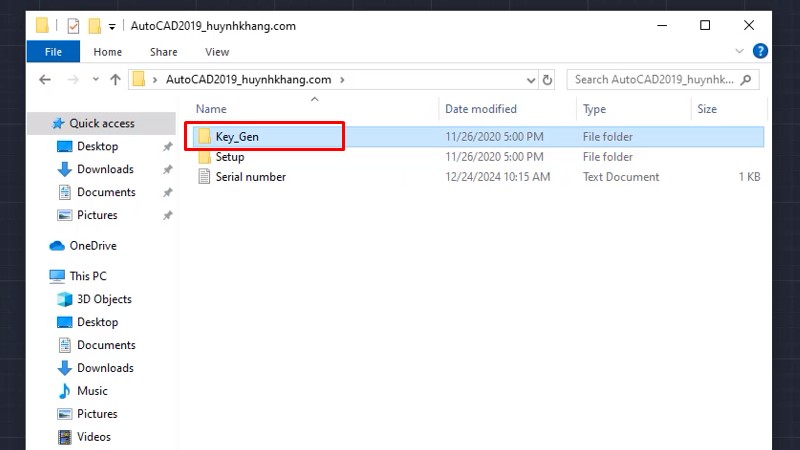Click the Properties icon in the title bar
This screenshot has height=450, width=800.
pos(73,26)
